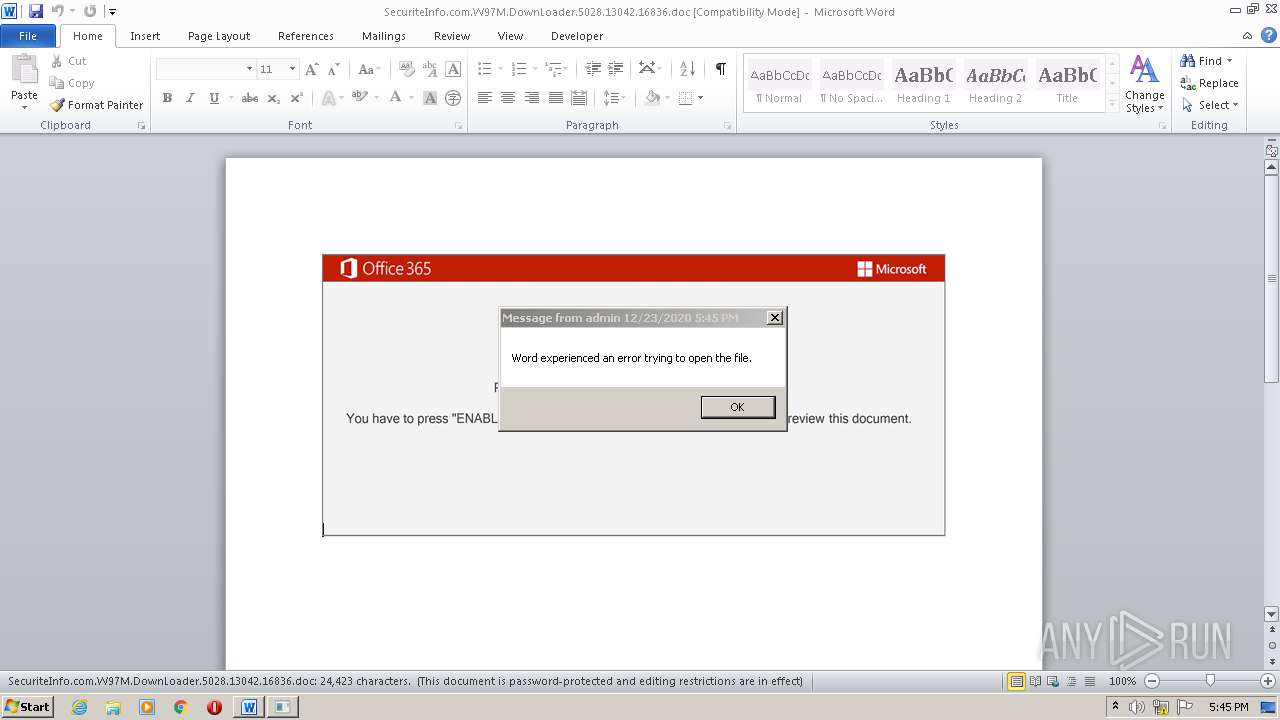This screenshot has width=1280, height=720.
Task: Click OK in the error message dialog
Action: point(738,407)
